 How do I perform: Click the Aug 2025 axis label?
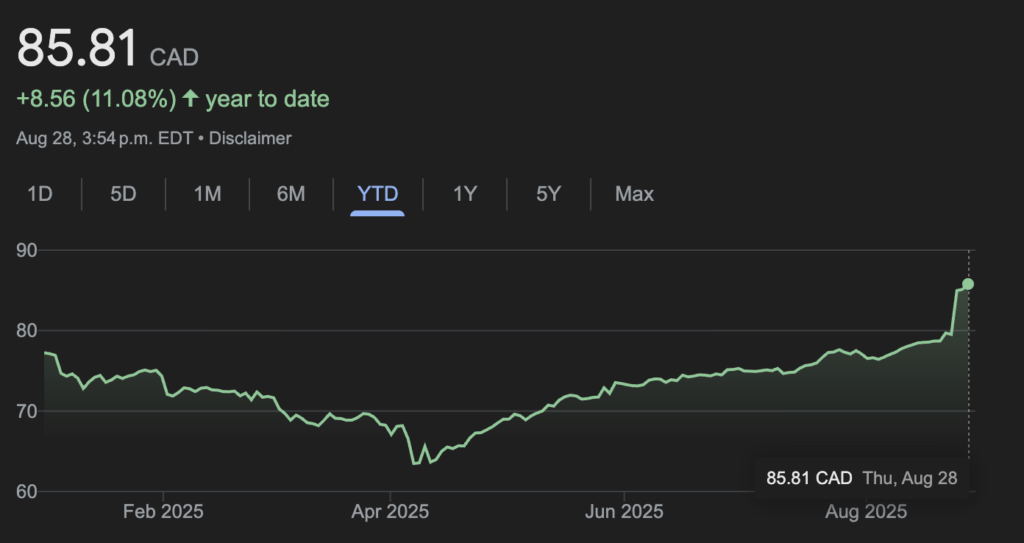pos(865,512)
